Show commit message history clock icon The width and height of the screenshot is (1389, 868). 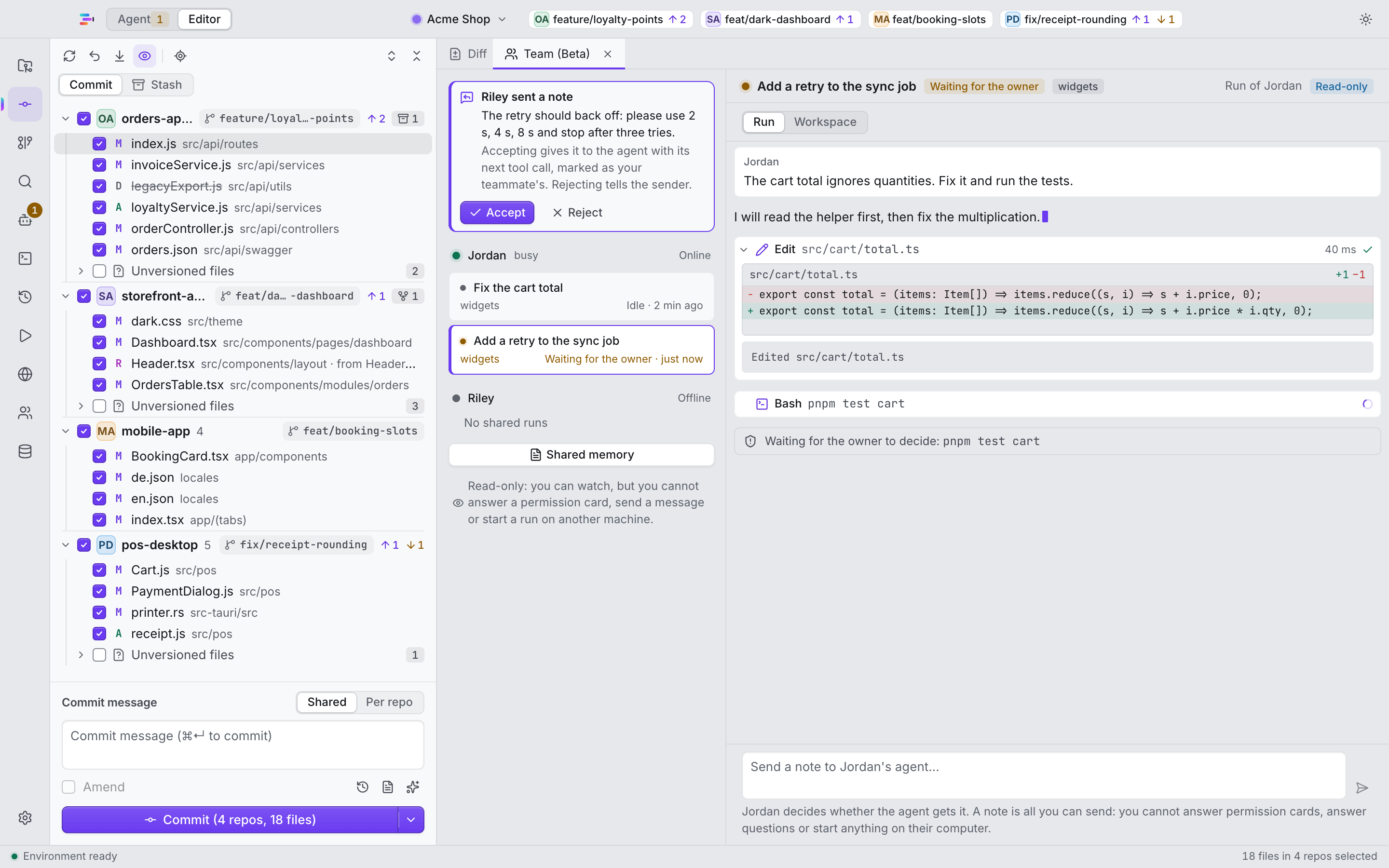(362, 787)
